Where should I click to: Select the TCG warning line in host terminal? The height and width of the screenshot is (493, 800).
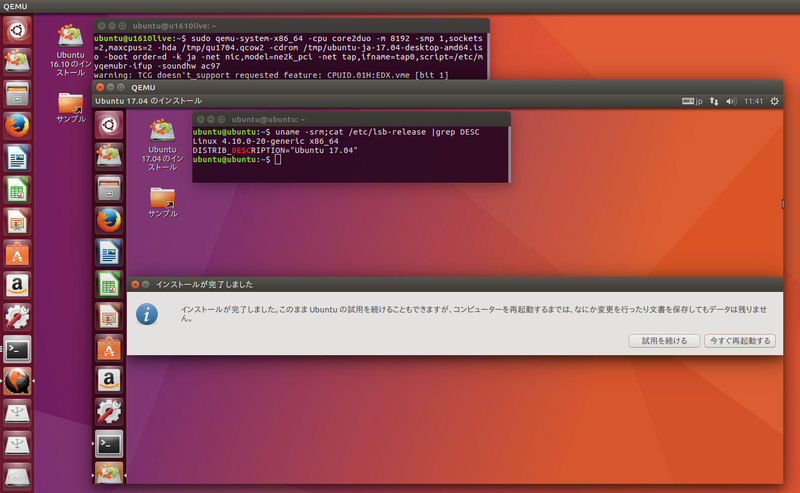click(271, 75)
